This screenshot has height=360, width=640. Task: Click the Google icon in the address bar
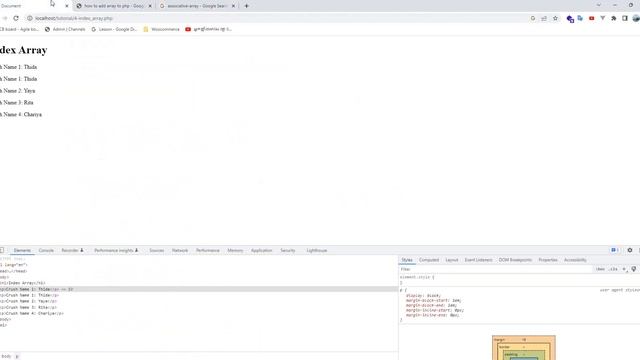pyautogui.click(x=533, y=18)
